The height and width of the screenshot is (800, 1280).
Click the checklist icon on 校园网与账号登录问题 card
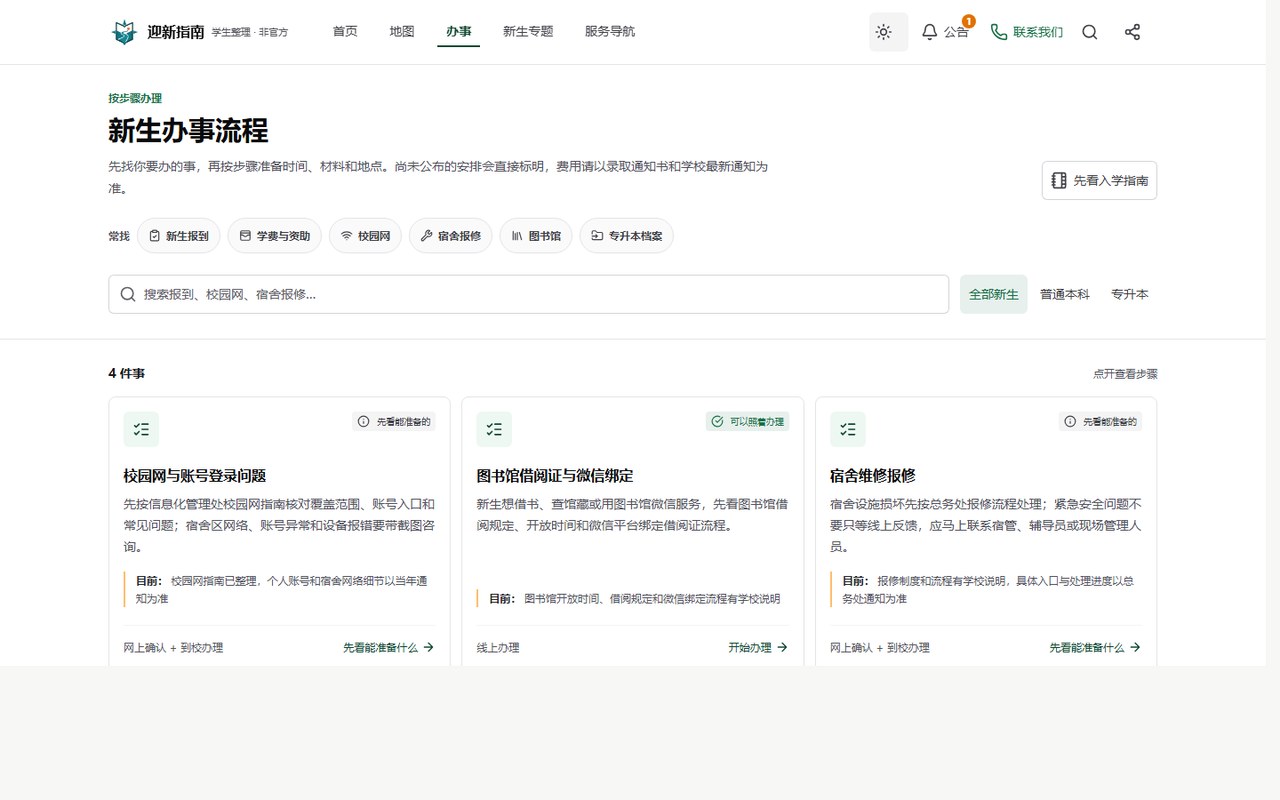tap(141, 430)
